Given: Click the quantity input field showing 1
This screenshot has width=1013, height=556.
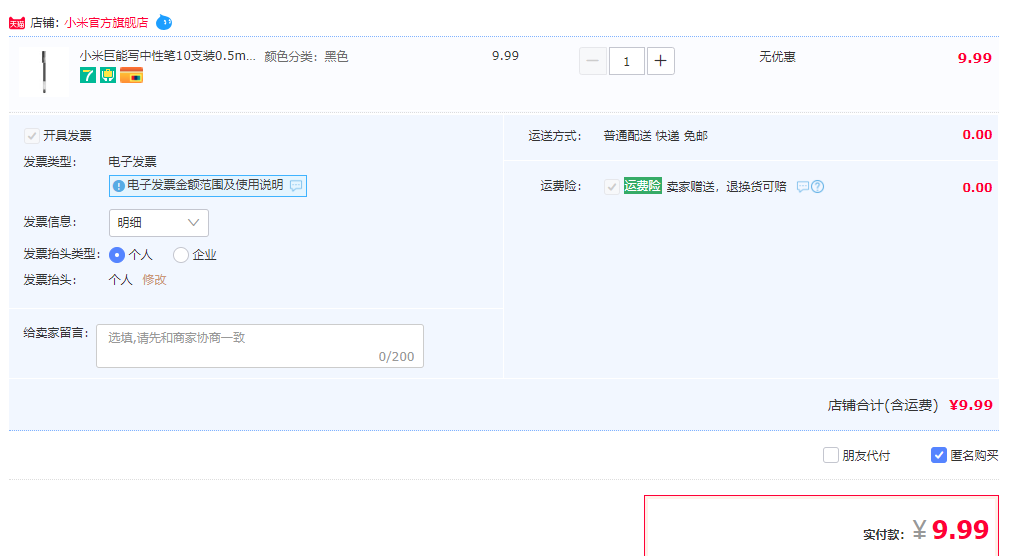Looking at the screenshot, I should [626, 61].
